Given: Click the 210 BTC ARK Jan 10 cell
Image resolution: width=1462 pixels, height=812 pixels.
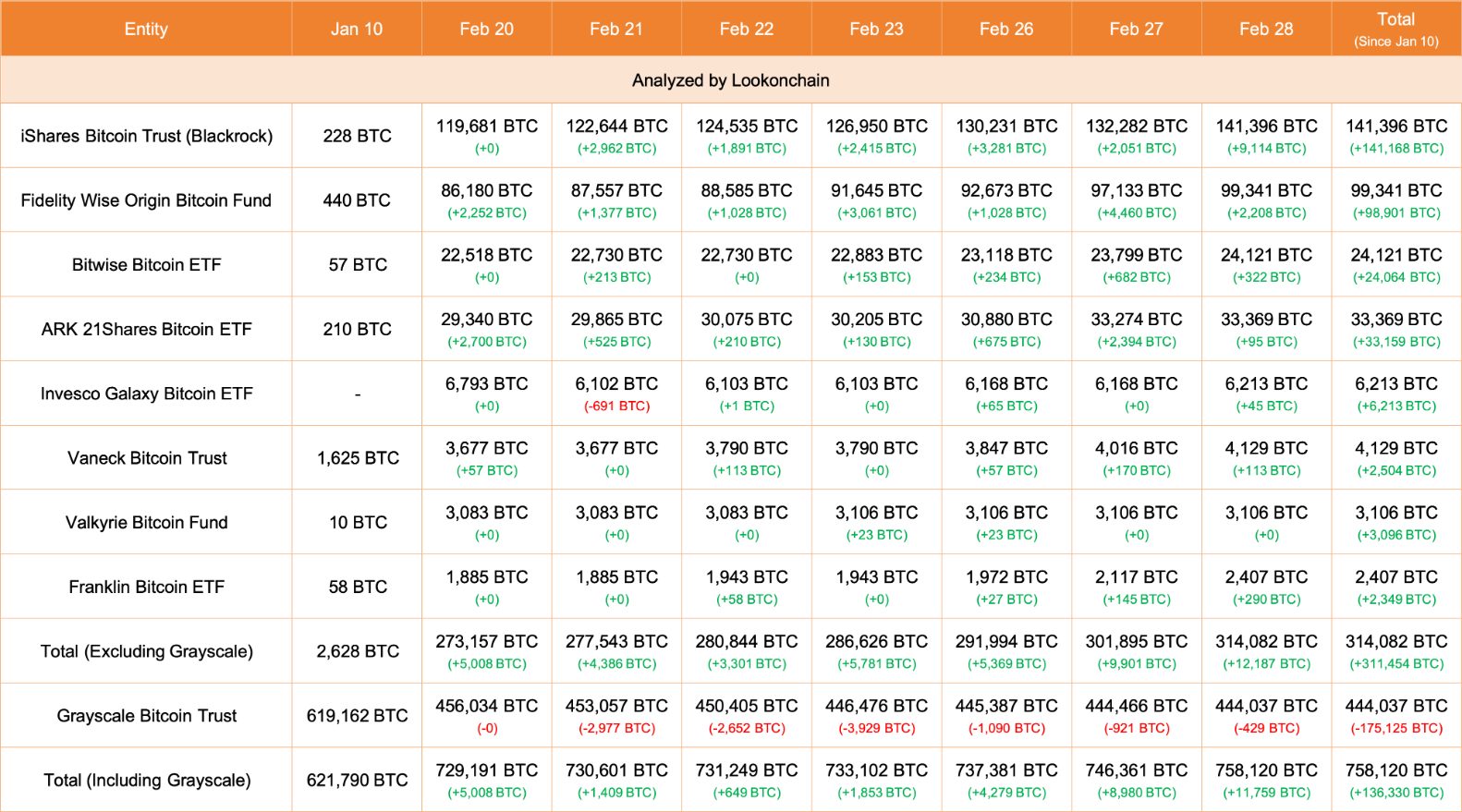Looking at the screenshot, I should (x=357, y=329).
